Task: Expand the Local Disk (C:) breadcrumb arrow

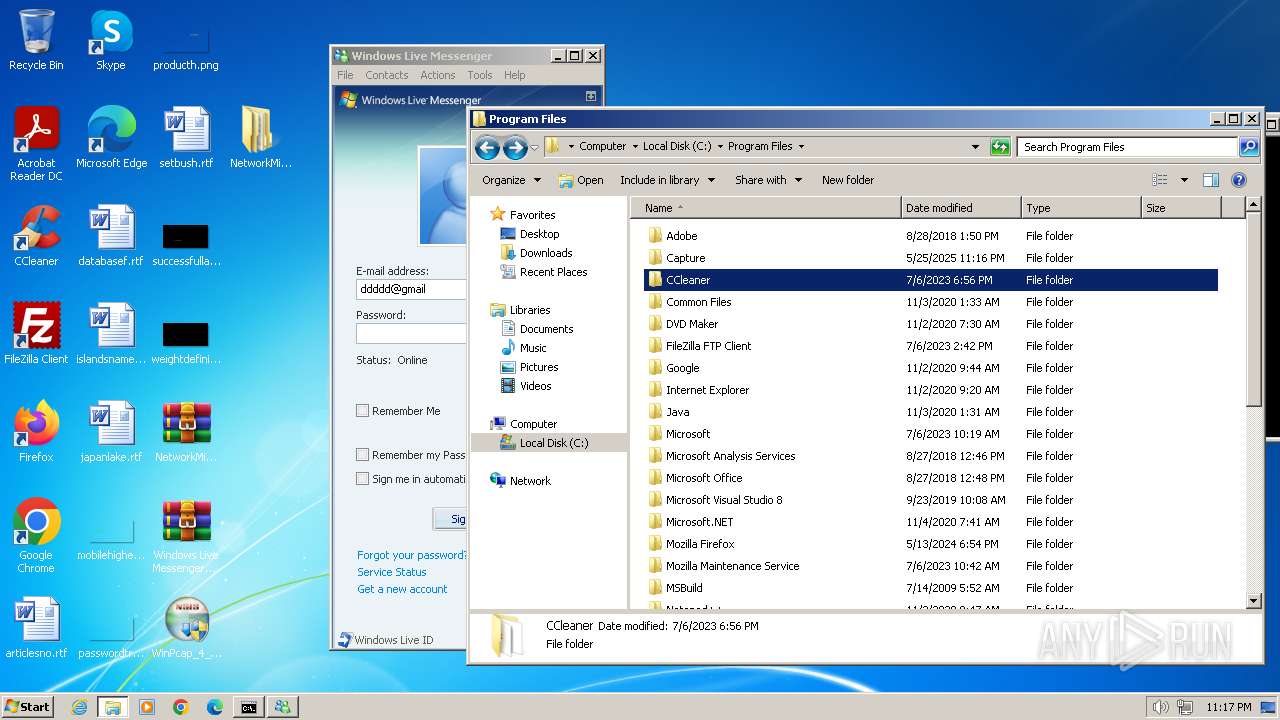Action: click(x=720, y=146)
